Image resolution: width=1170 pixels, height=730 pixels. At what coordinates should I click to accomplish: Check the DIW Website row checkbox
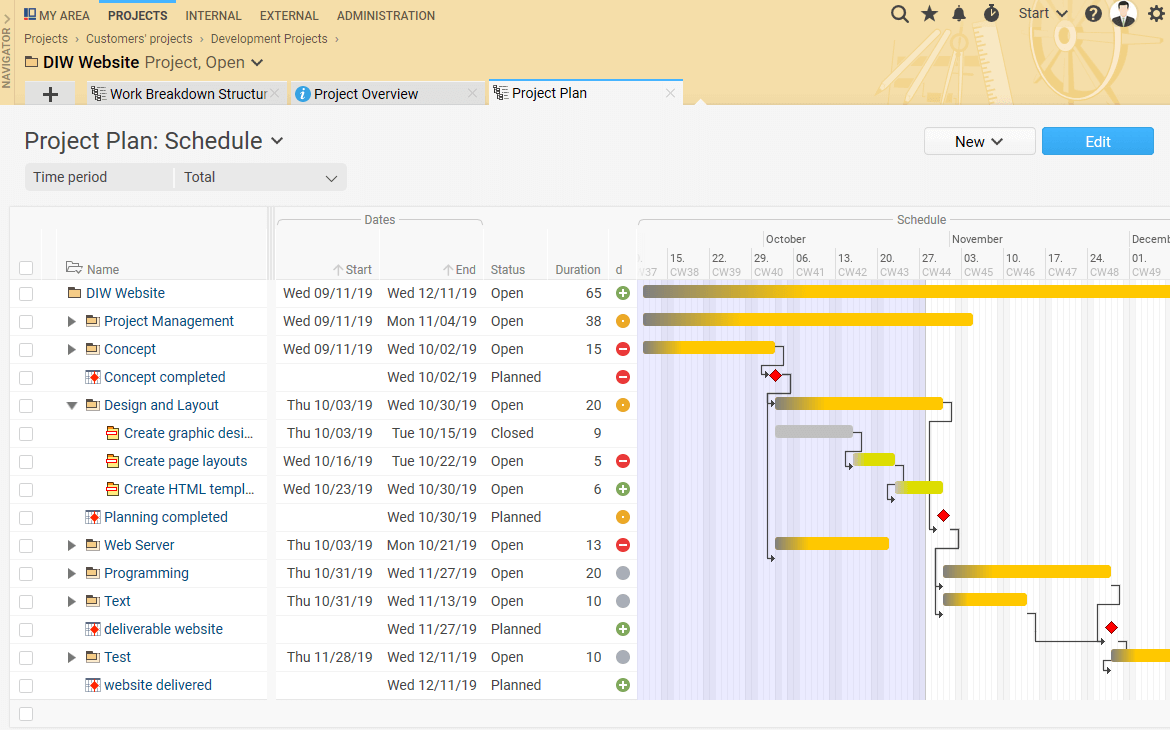pyautogui.click(x=26, y=293)
